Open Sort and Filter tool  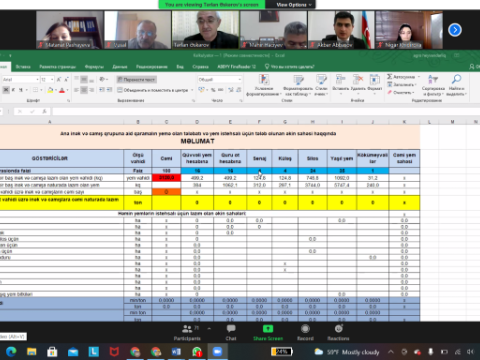pos(433,85)
